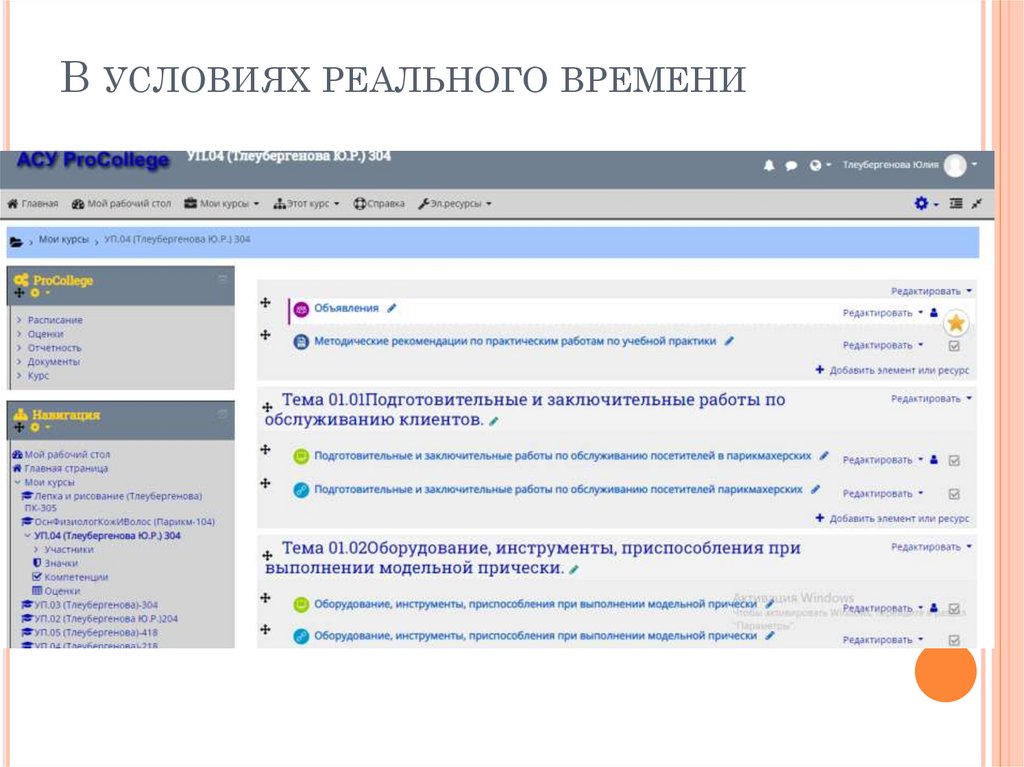The image size is (1024, 767).
Task: Open the notifications bell icon
Action: pos(769,165)
